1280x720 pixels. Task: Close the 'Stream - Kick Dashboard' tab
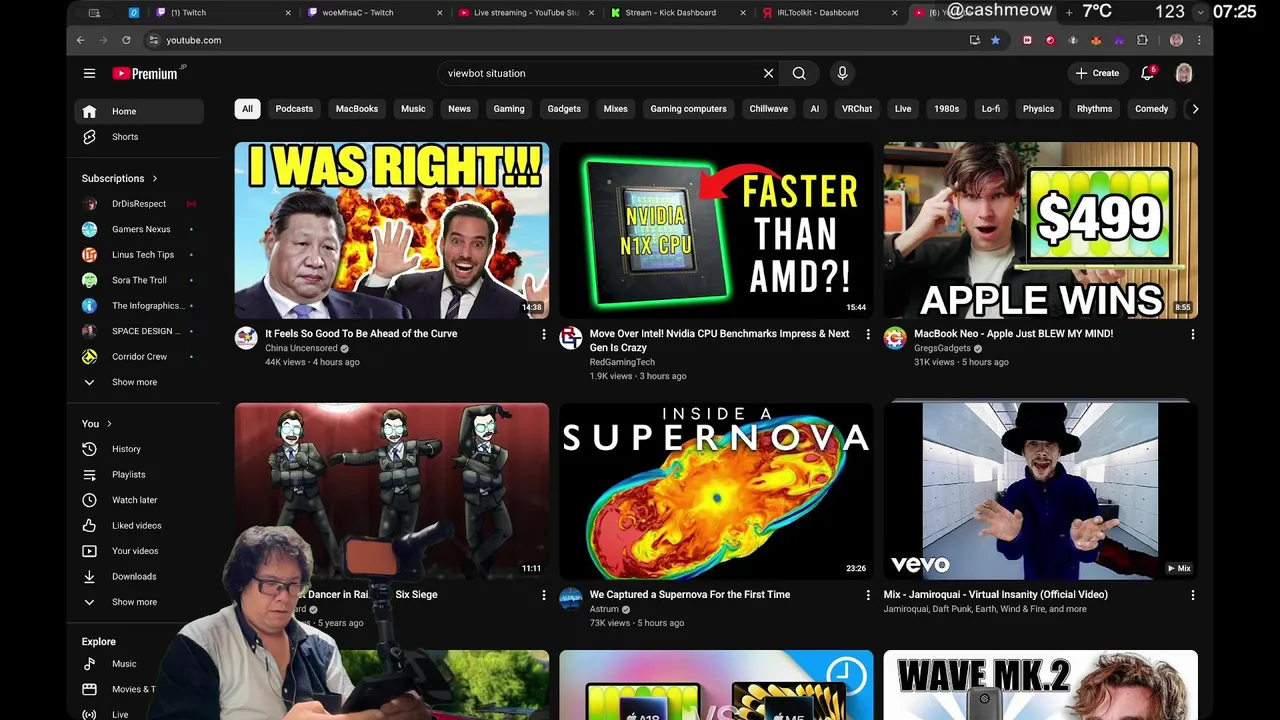click(743, 13)
